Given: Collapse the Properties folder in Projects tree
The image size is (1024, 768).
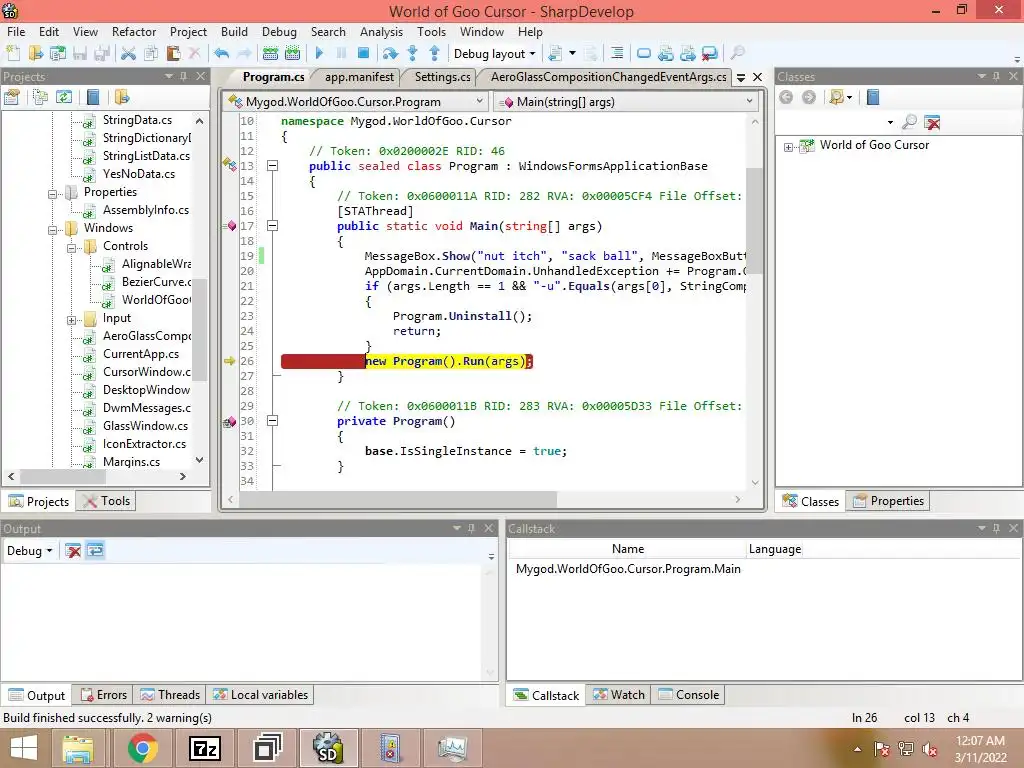Looking at the screenshot, I should coord(52,194).
